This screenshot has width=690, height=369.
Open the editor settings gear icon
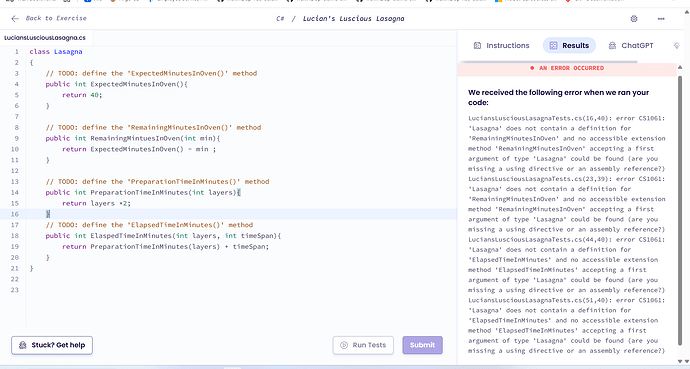[x=634, y=18]
